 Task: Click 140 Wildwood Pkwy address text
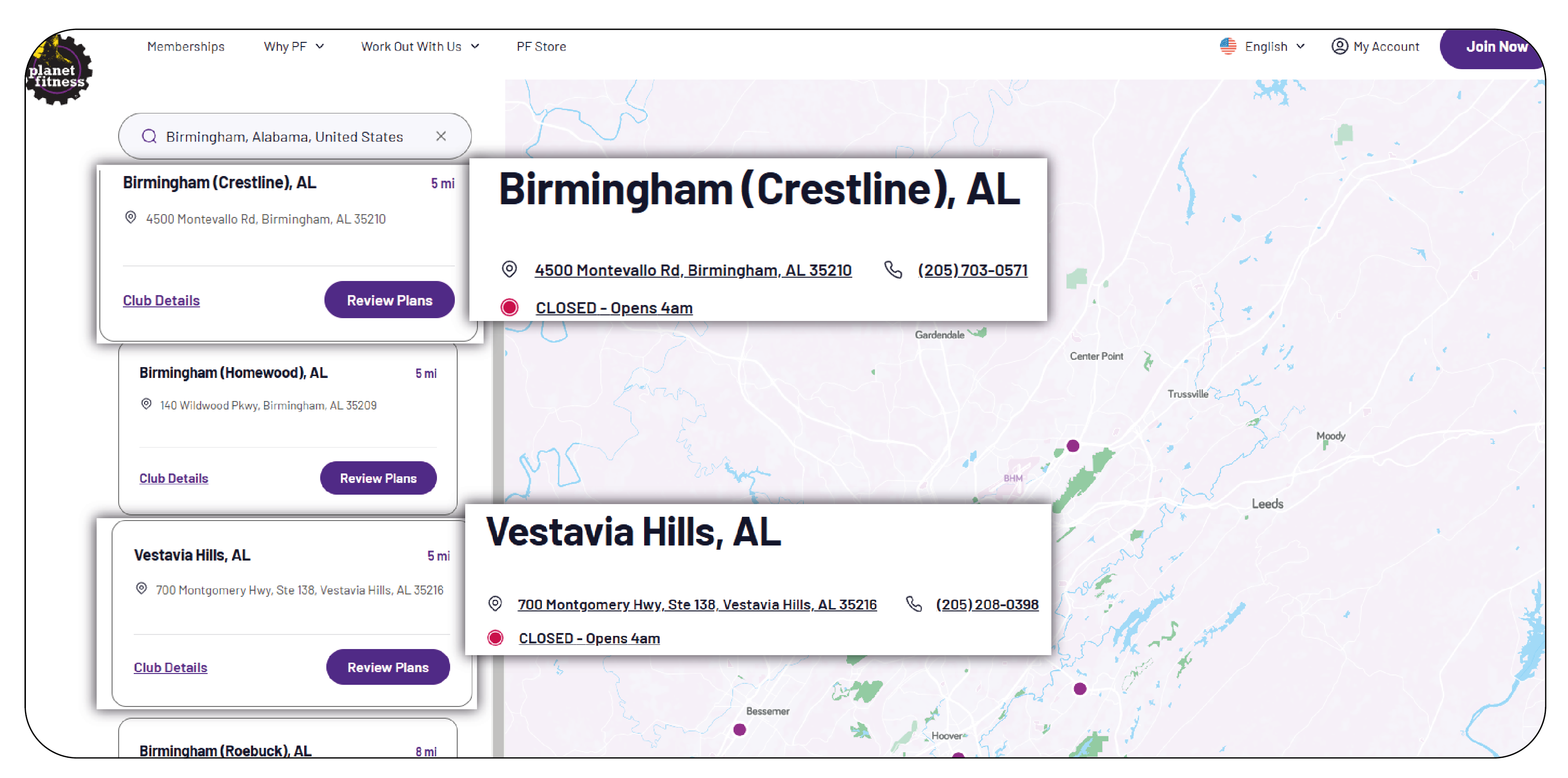tap(268, 405)
